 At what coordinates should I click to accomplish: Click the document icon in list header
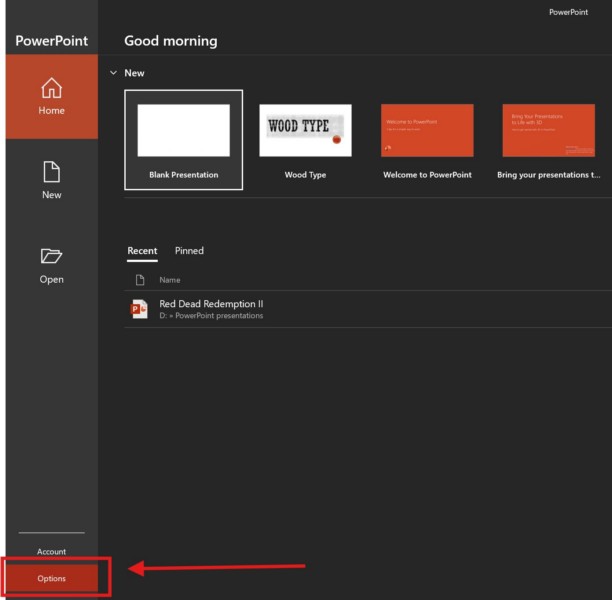[x=139, y=280]
